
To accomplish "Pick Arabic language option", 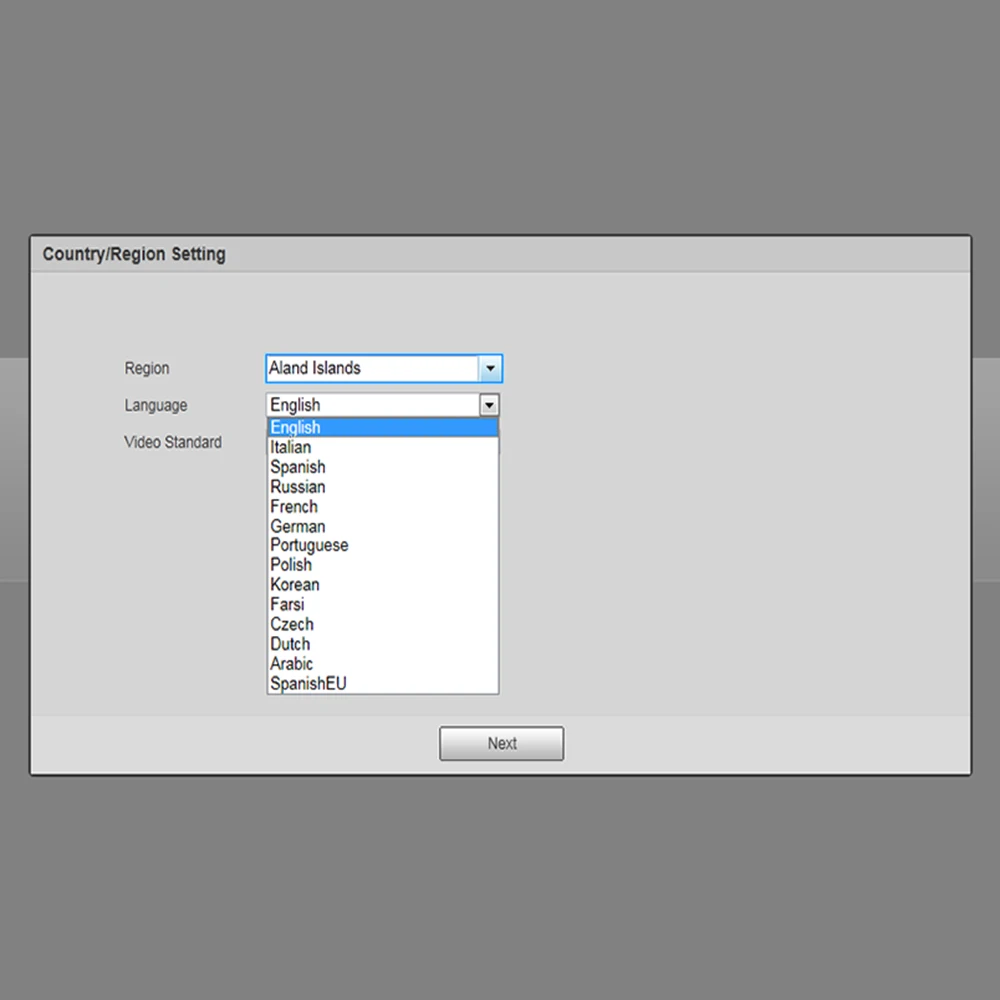I will pos(383,663).
